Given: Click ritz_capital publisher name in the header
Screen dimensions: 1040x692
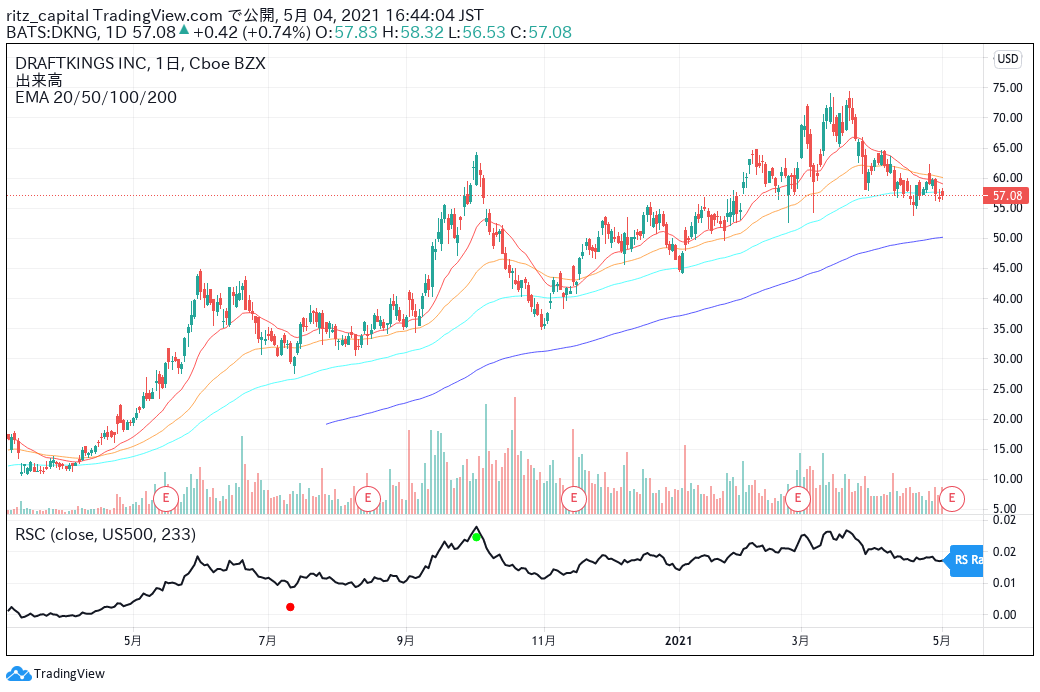Looking at the screenshot, I should (48, 15).
